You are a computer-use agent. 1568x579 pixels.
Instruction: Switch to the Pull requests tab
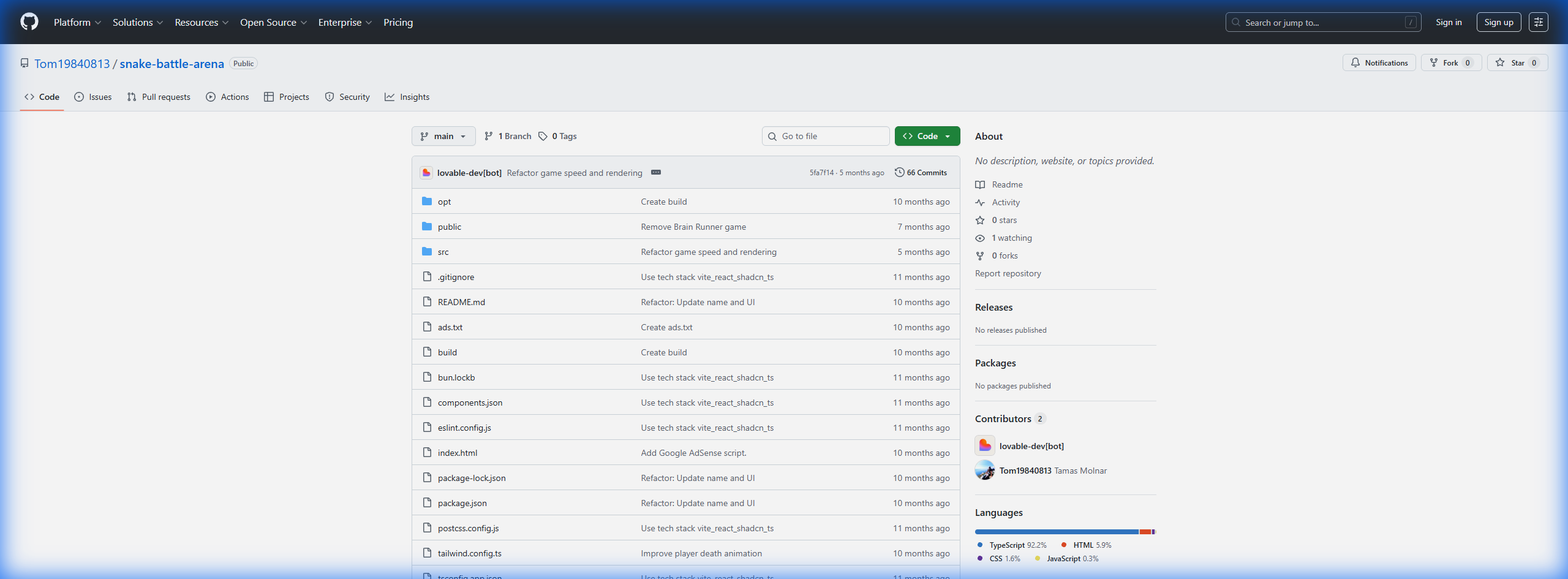coord(159,97)
